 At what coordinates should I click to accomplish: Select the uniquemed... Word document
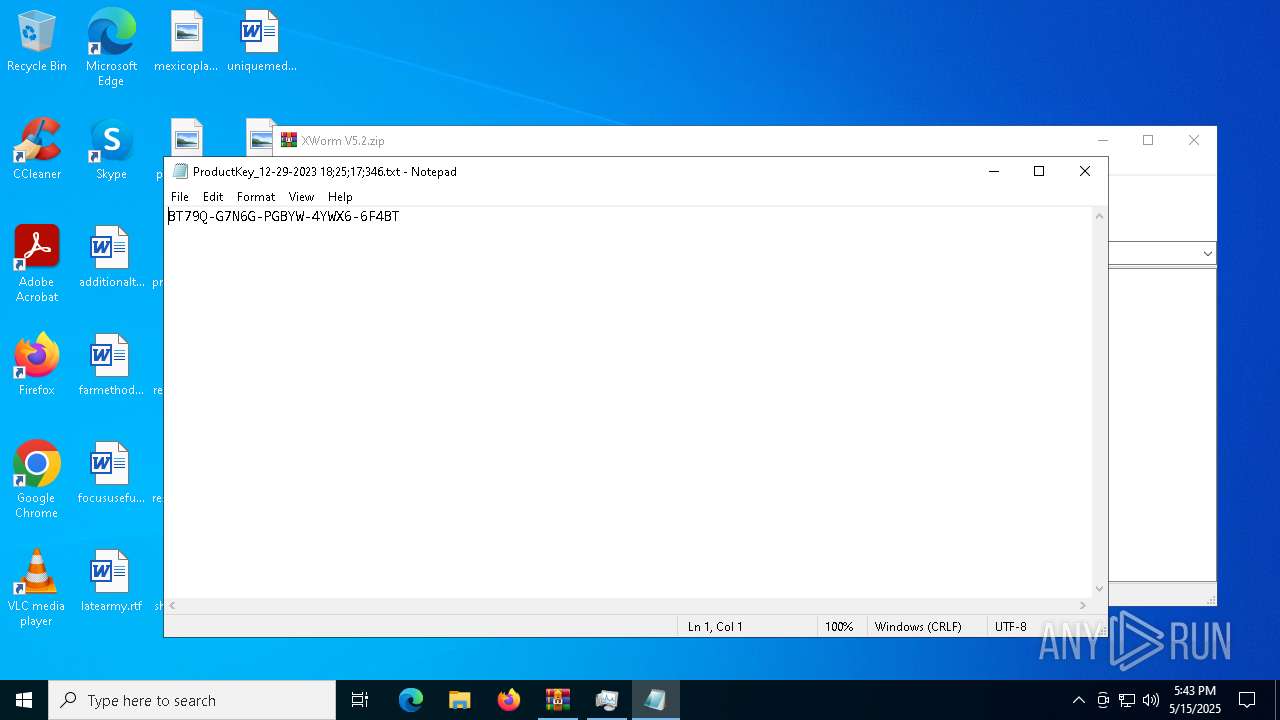tap(261, 42)
